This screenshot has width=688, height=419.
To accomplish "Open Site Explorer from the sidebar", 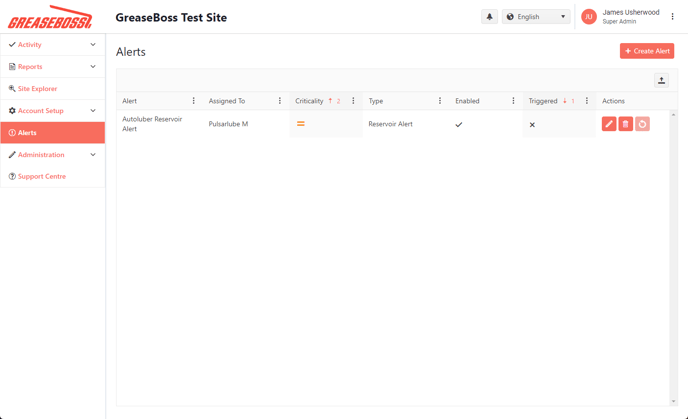I will click(x=37, y=89).
